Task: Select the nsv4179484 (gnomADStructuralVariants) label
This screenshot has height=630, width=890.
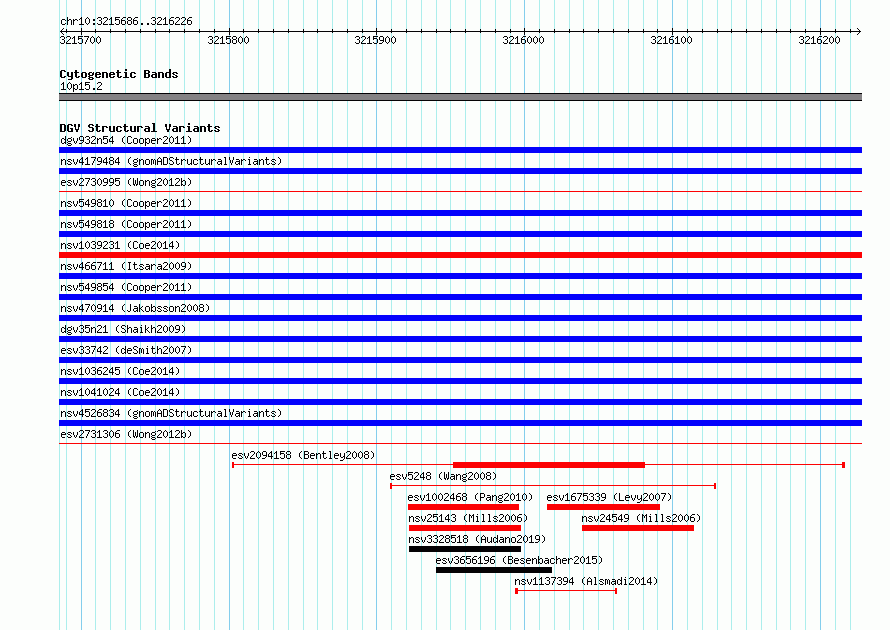Action: [x=171, y=161]
